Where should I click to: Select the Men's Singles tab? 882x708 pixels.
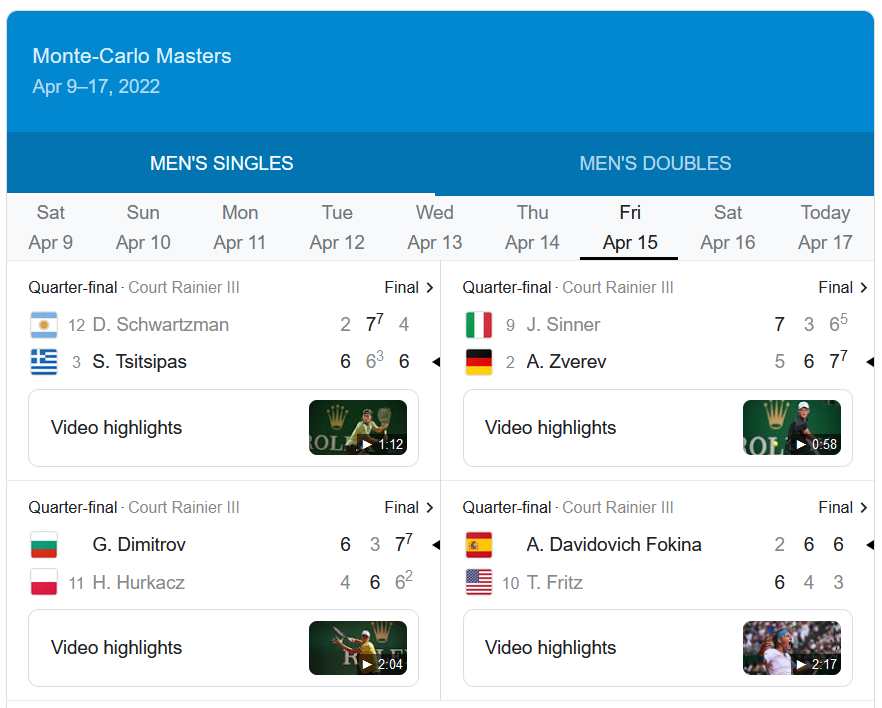point(222,164)
